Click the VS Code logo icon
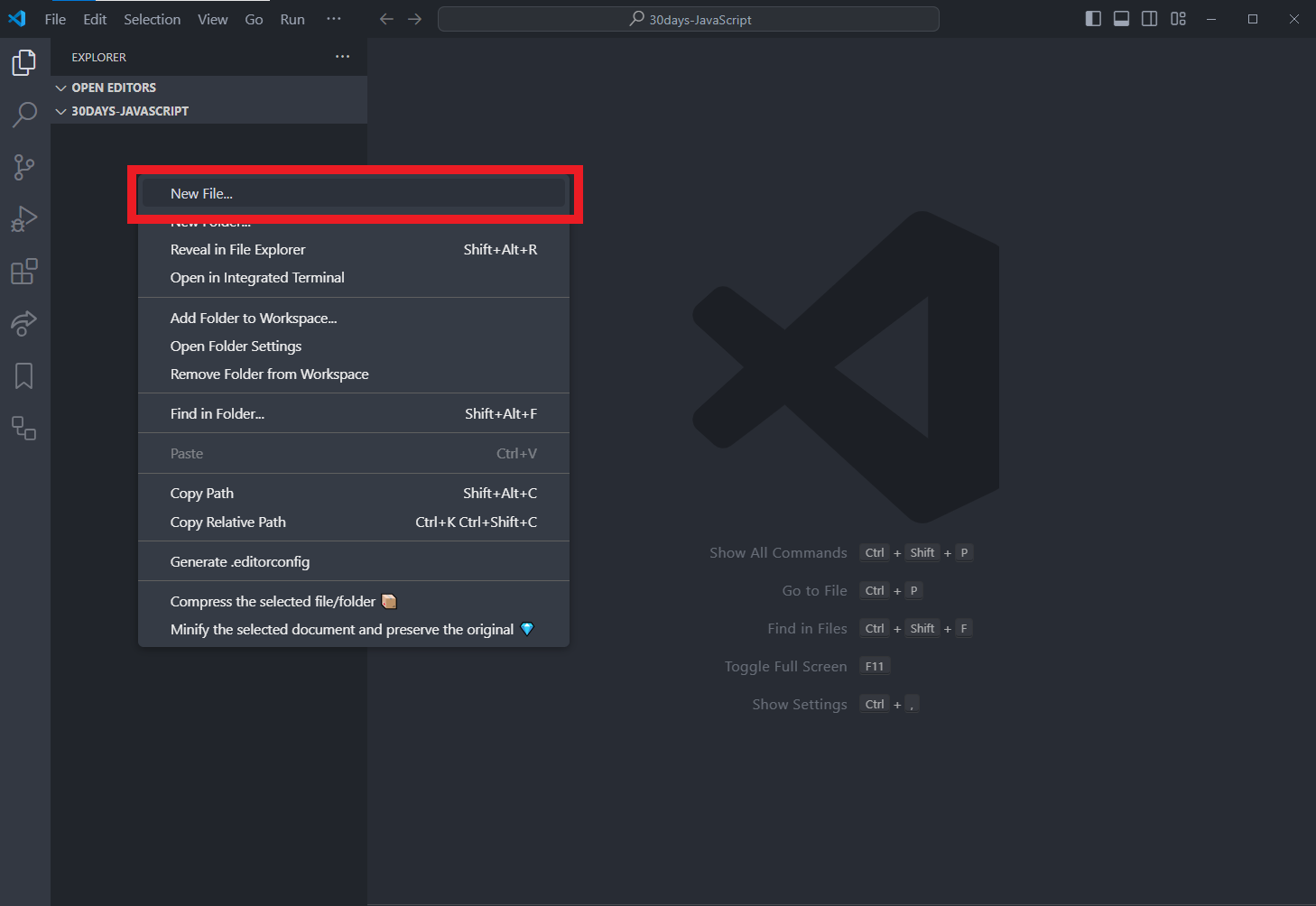1316x906 pixels. 17,19
